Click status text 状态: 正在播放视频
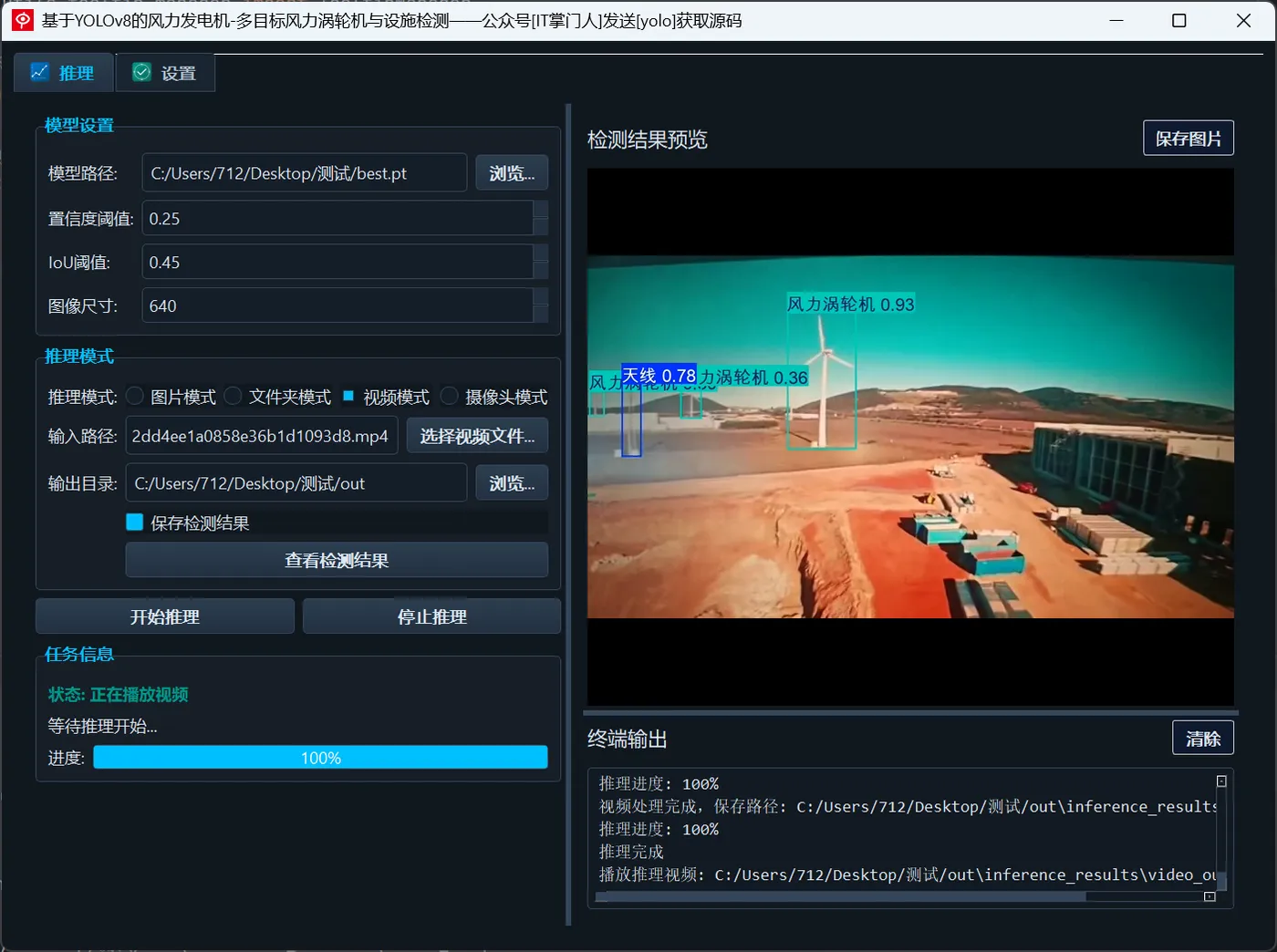 (x=118, y=695)
